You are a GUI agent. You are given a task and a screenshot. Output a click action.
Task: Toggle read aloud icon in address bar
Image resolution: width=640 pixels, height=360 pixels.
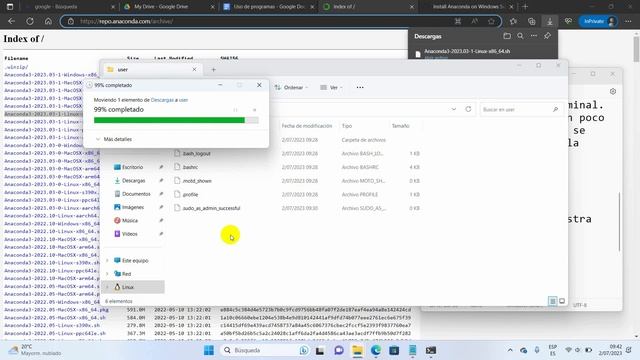474,21
